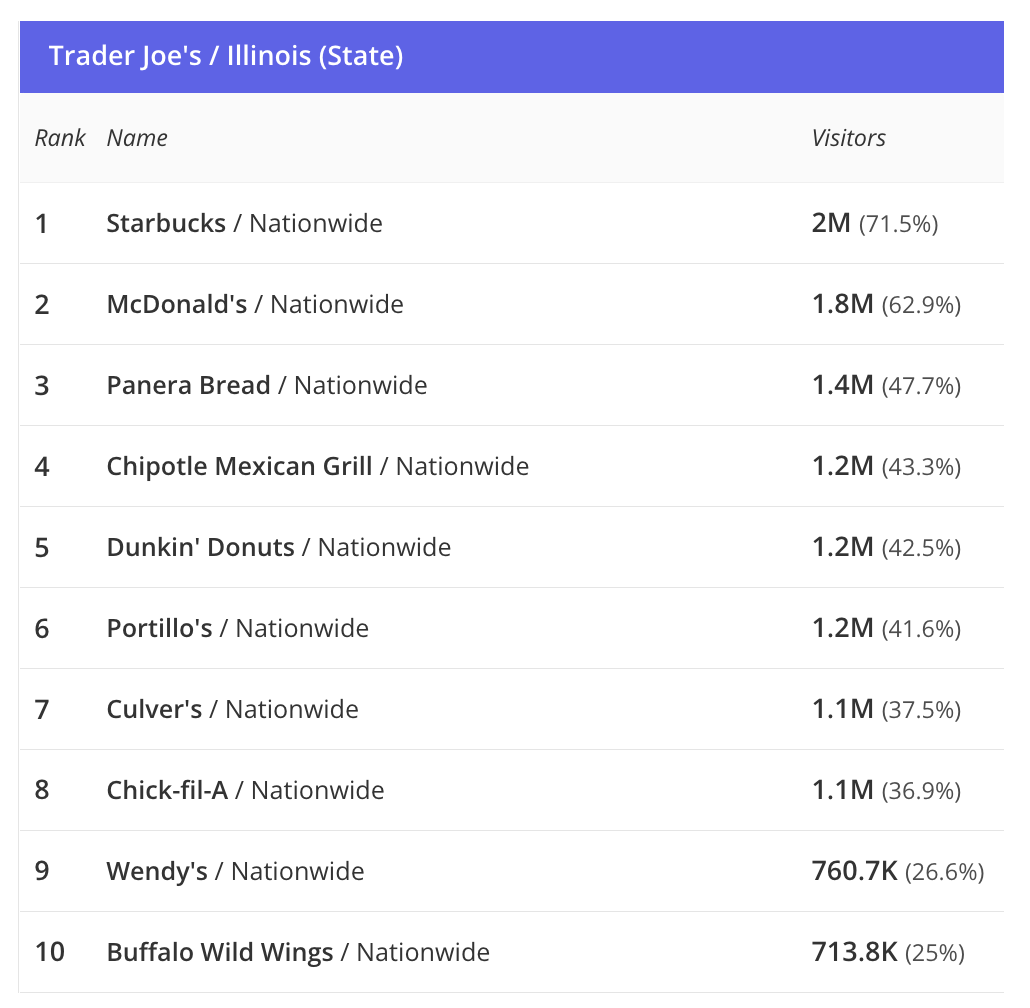This screenshot has width=1030, height=1008.
Task: Open the McDonald's / Nationwide entry
Action: point(255,304)
